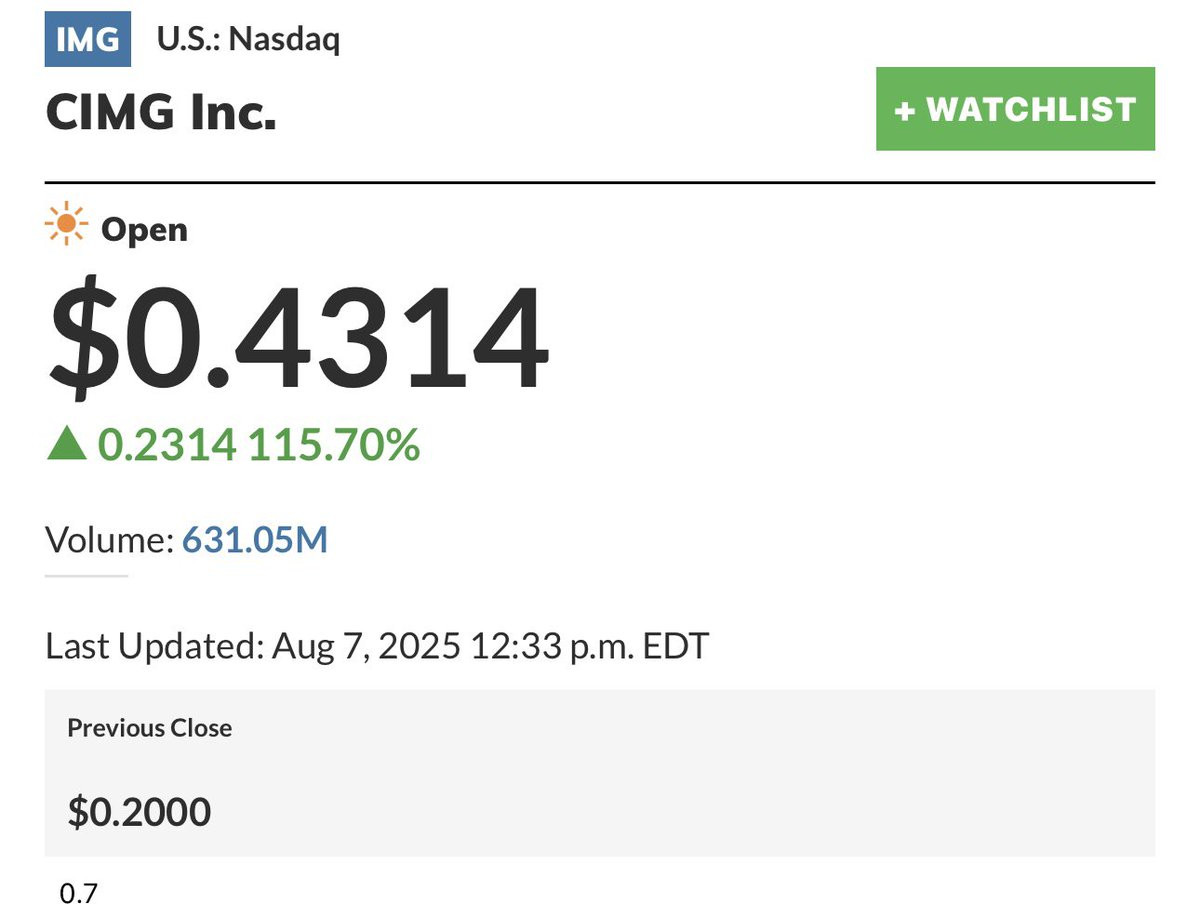Click the Open market status label
1200x904 pixels.
(x=144, y=229)
